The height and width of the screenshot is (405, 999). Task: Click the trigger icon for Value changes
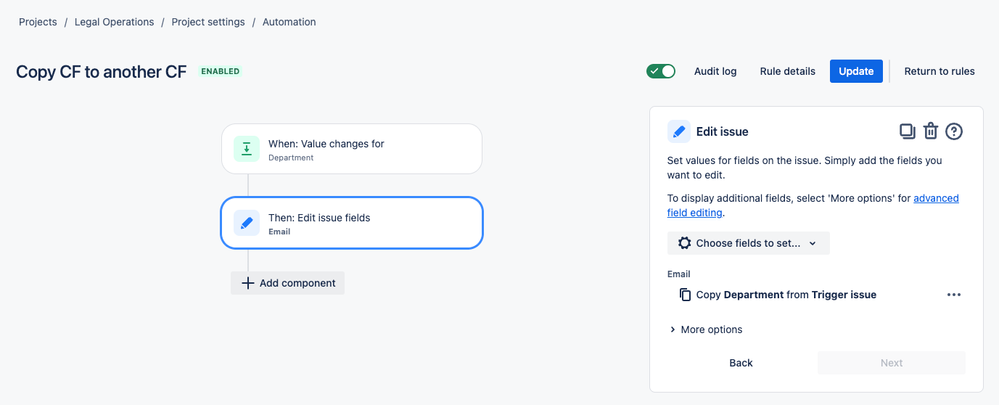pos(246,149)
